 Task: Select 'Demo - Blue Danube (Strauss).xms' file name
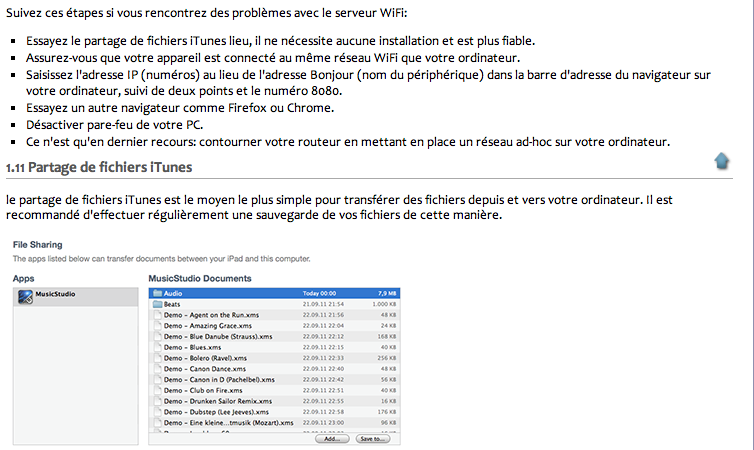coord(218,337)
